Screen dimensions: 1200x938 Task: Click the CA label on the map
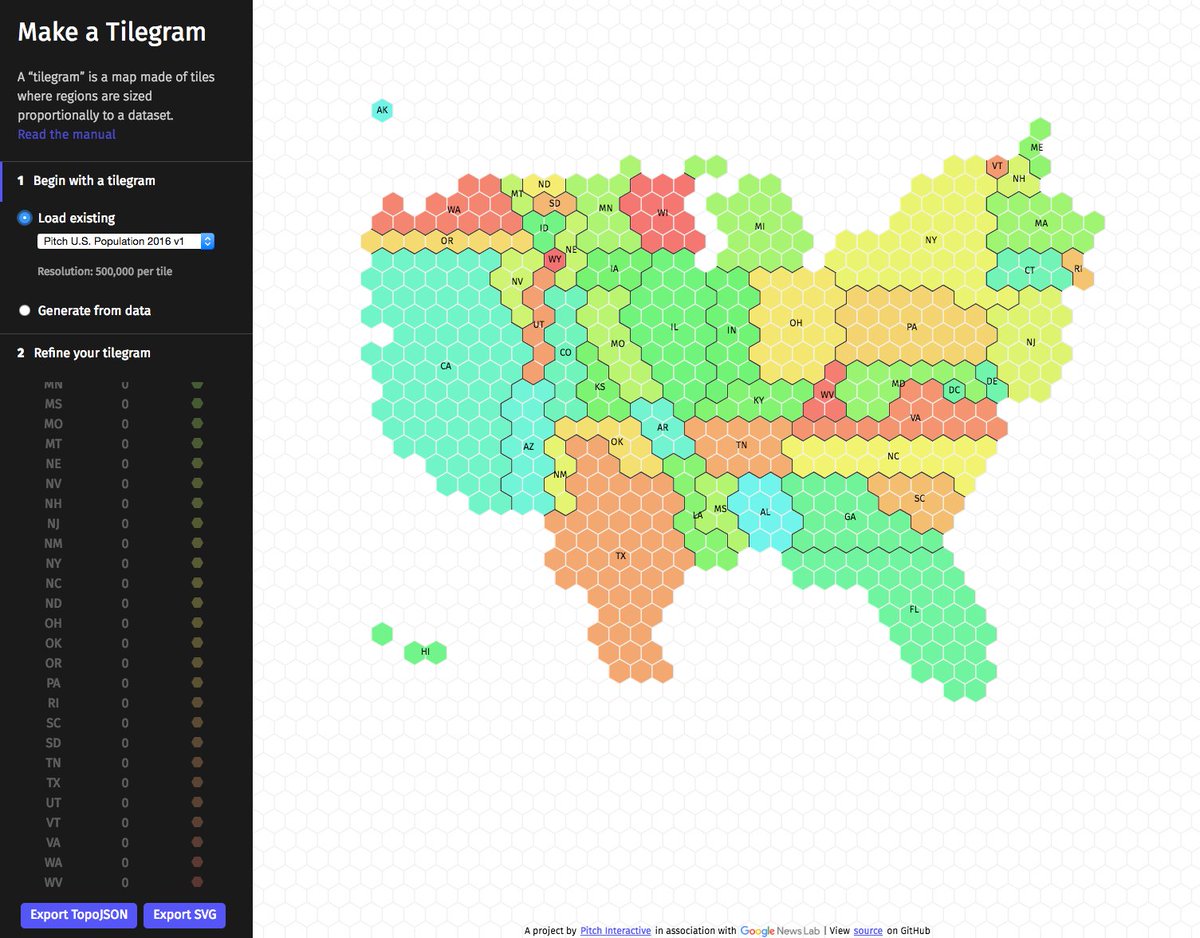pos(446,366)
